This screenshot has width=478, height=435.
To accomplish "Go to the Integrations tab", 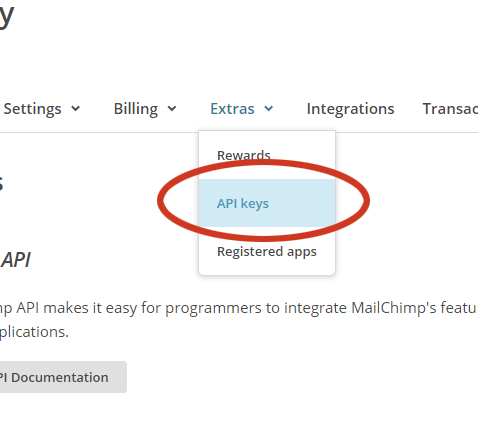I will 350,109.
